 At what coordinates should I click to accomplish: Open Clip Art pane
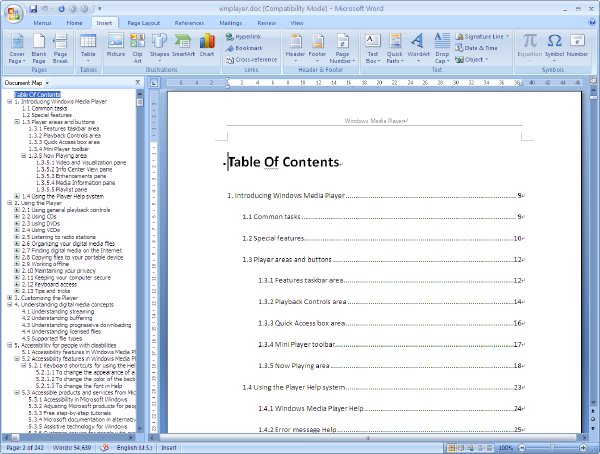pos(137,49)
